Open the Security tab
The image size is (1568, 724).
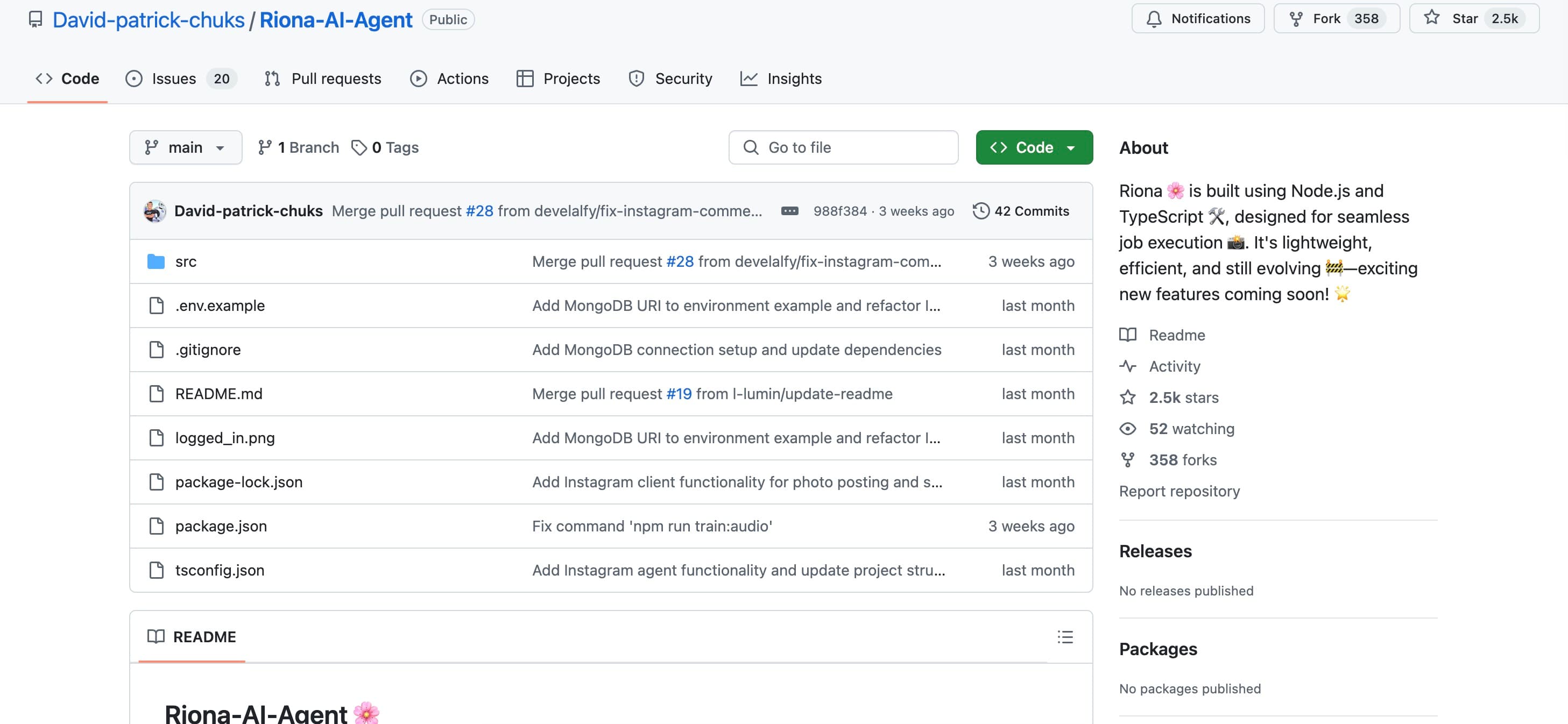coord(670,79)
